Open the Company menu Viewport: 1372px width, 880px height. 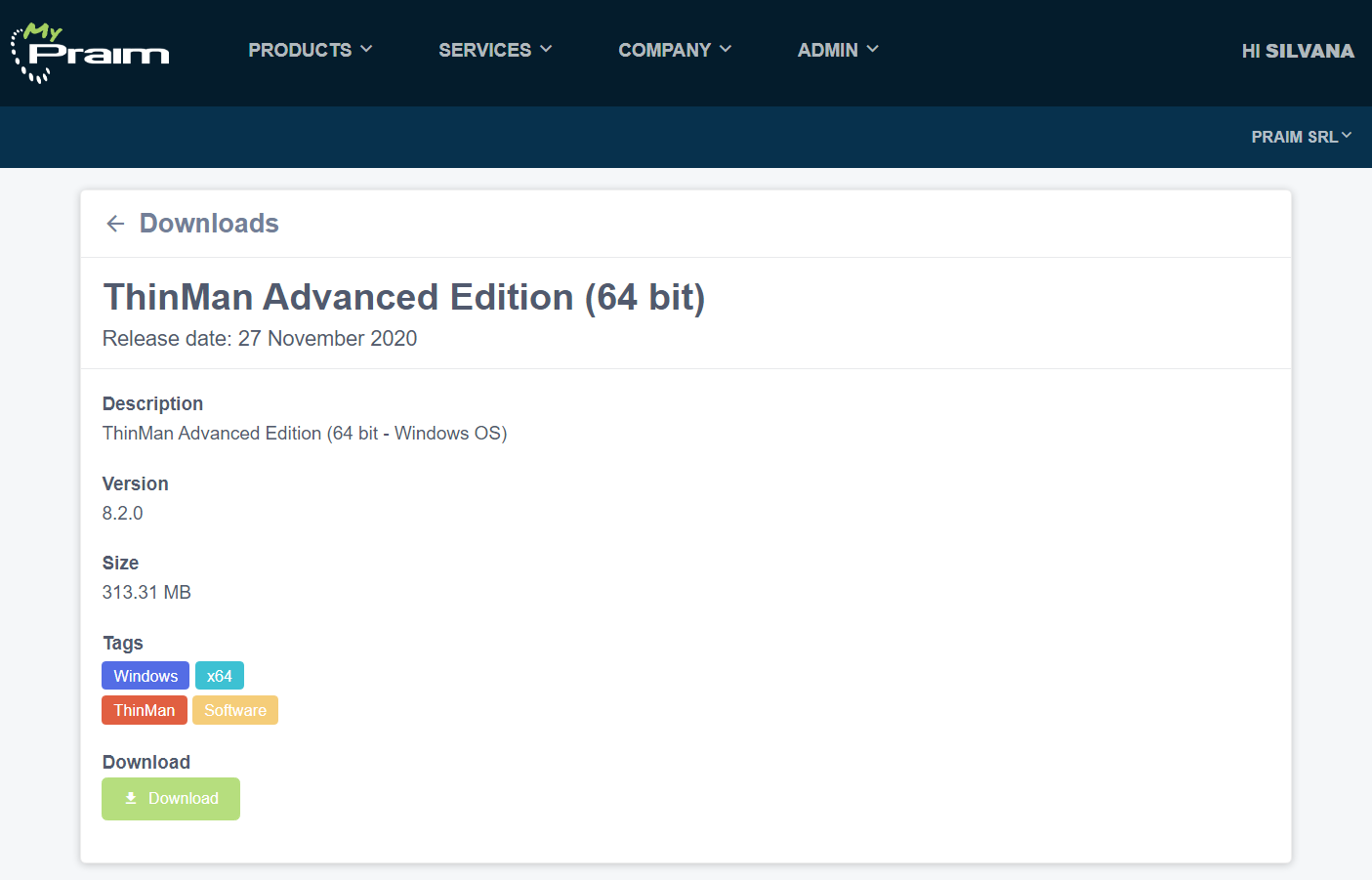point(675,50)
